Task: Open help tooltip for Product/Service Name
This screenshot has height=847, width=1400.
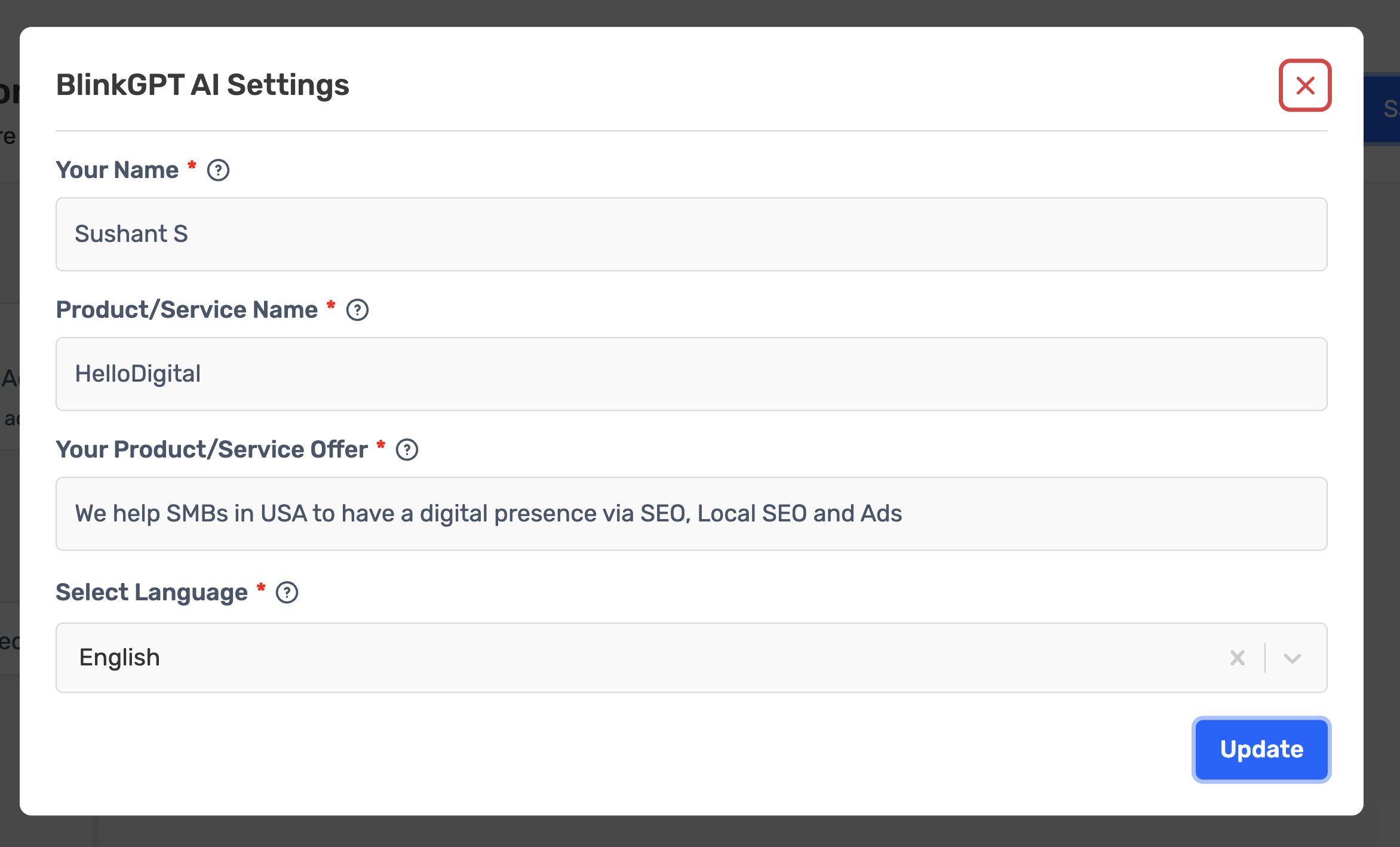Action: [x=357, y=310]
